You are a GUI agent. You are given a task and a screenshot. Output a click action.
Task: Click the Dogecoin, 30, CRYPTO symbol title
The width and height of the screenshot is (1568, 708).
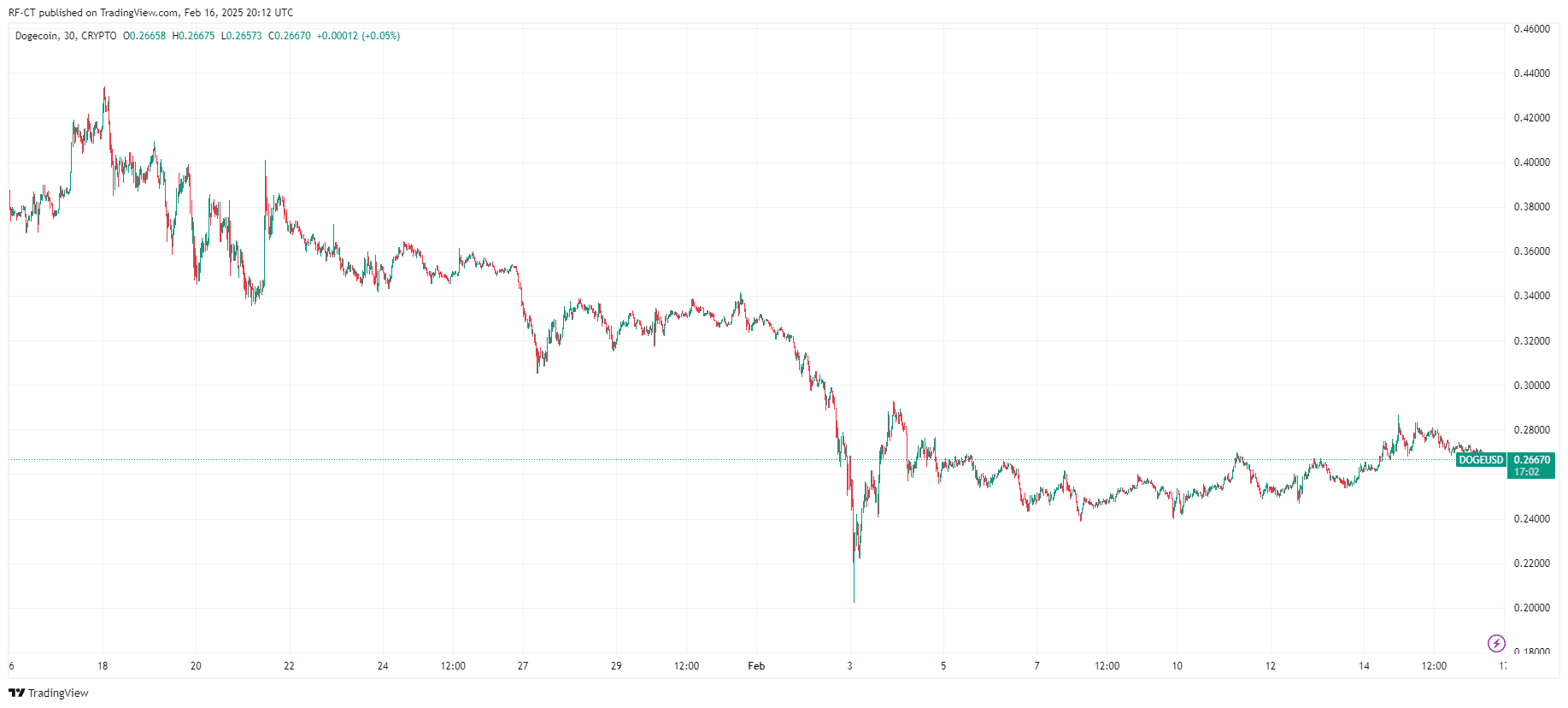click(x=66, y=36)
